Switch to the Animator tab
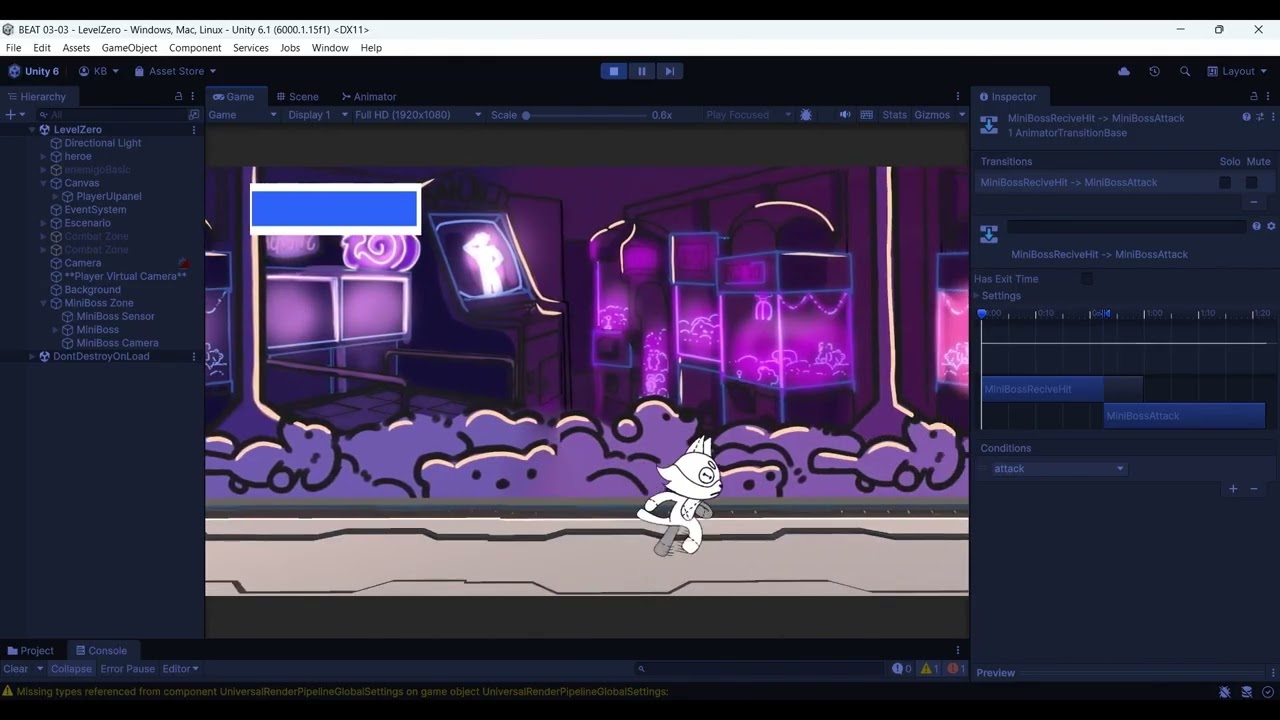1280x720 pixels. pyautogui.click(x=369, y=96)
